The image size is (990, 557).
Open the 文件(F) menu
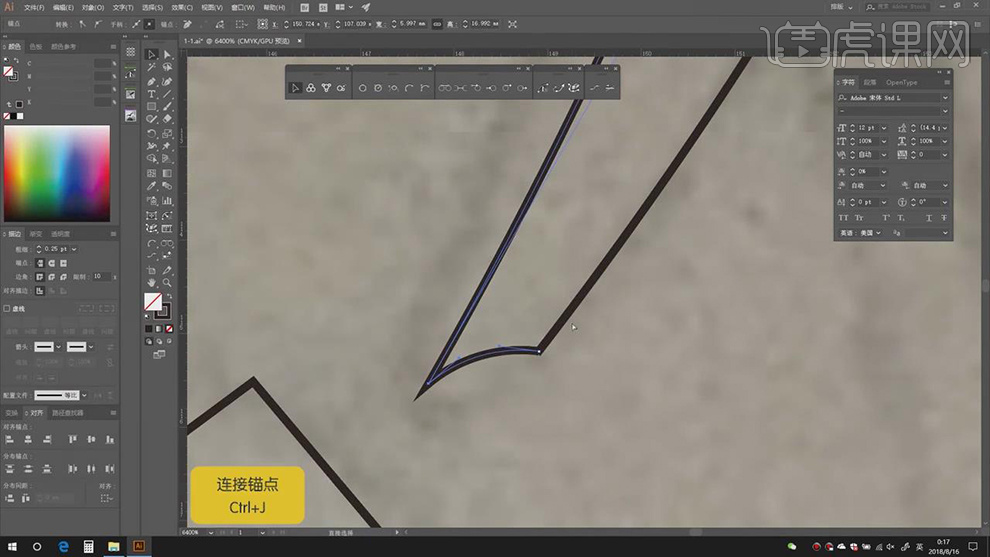coord(36,7)
